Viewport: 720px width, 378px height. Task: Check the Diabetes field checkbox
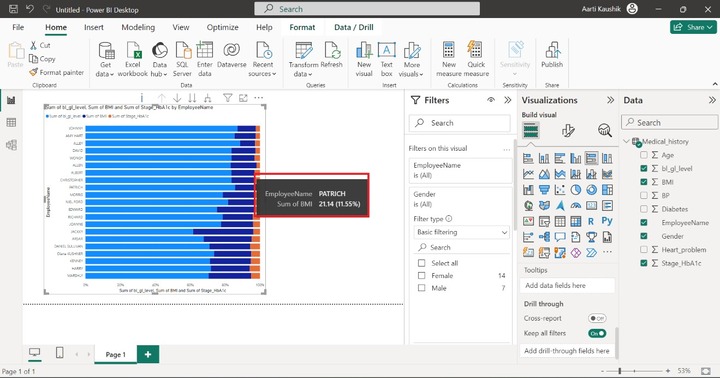tap(644, 209)
